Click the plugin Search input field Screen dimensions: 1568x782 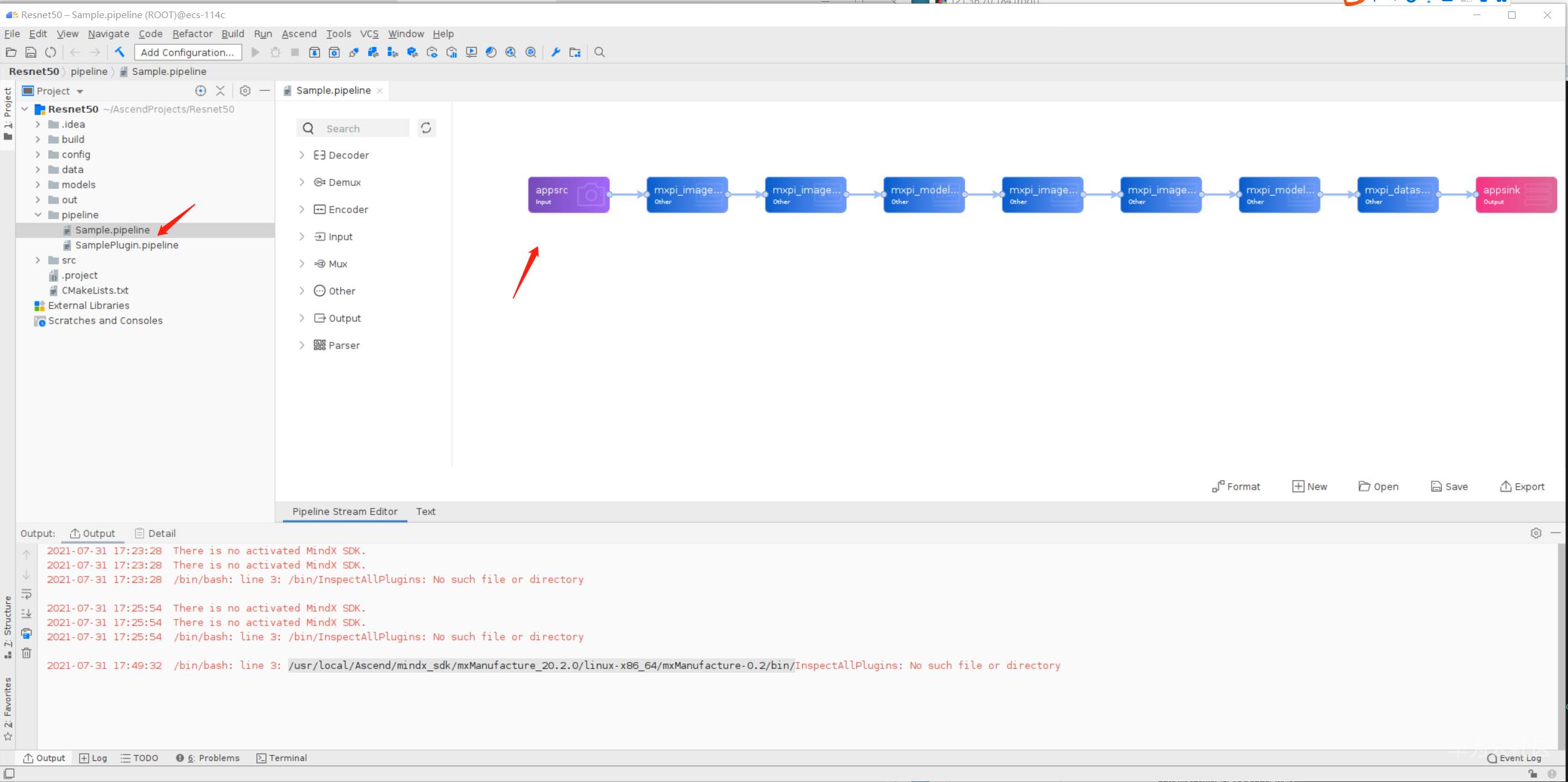[363, 129]
